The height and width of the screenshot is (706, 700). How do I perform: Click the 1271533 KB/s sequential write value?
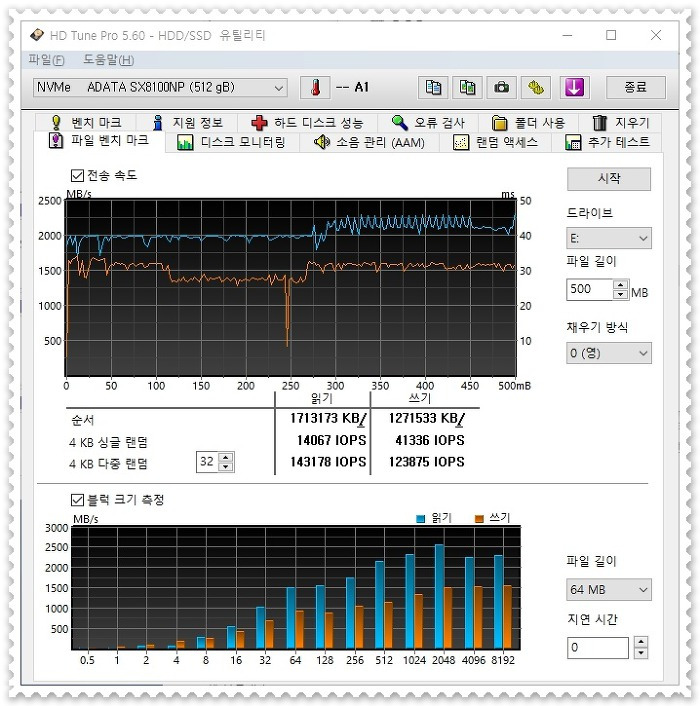(426, 419)
